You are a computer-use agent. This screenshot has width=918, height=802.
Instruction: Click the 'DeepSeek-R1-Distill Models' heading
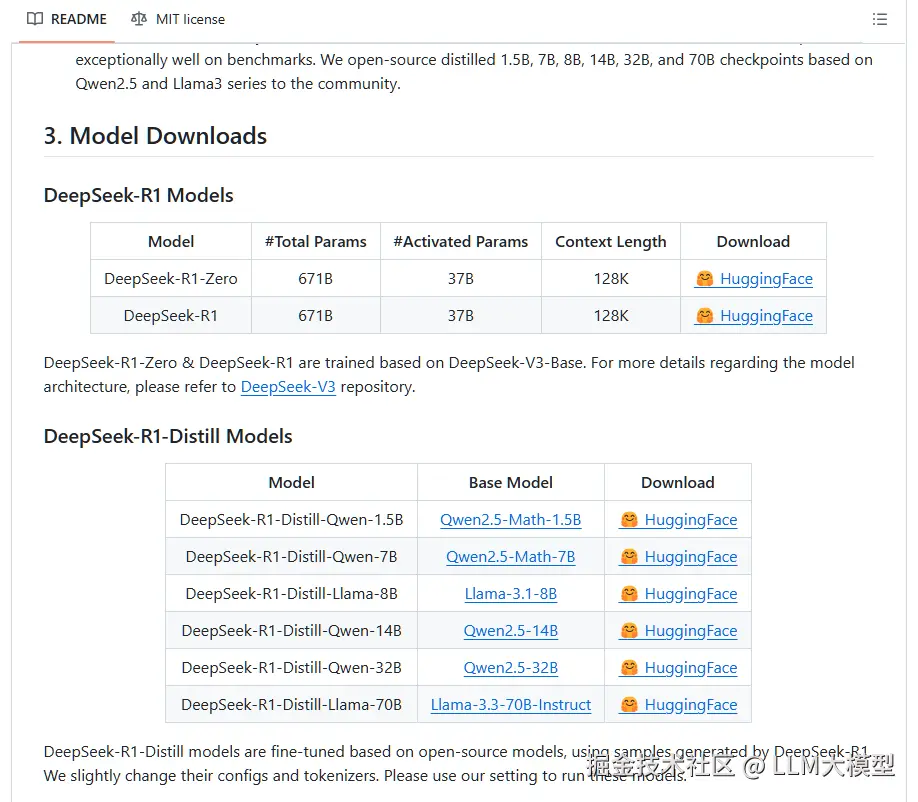coord(168,436)
